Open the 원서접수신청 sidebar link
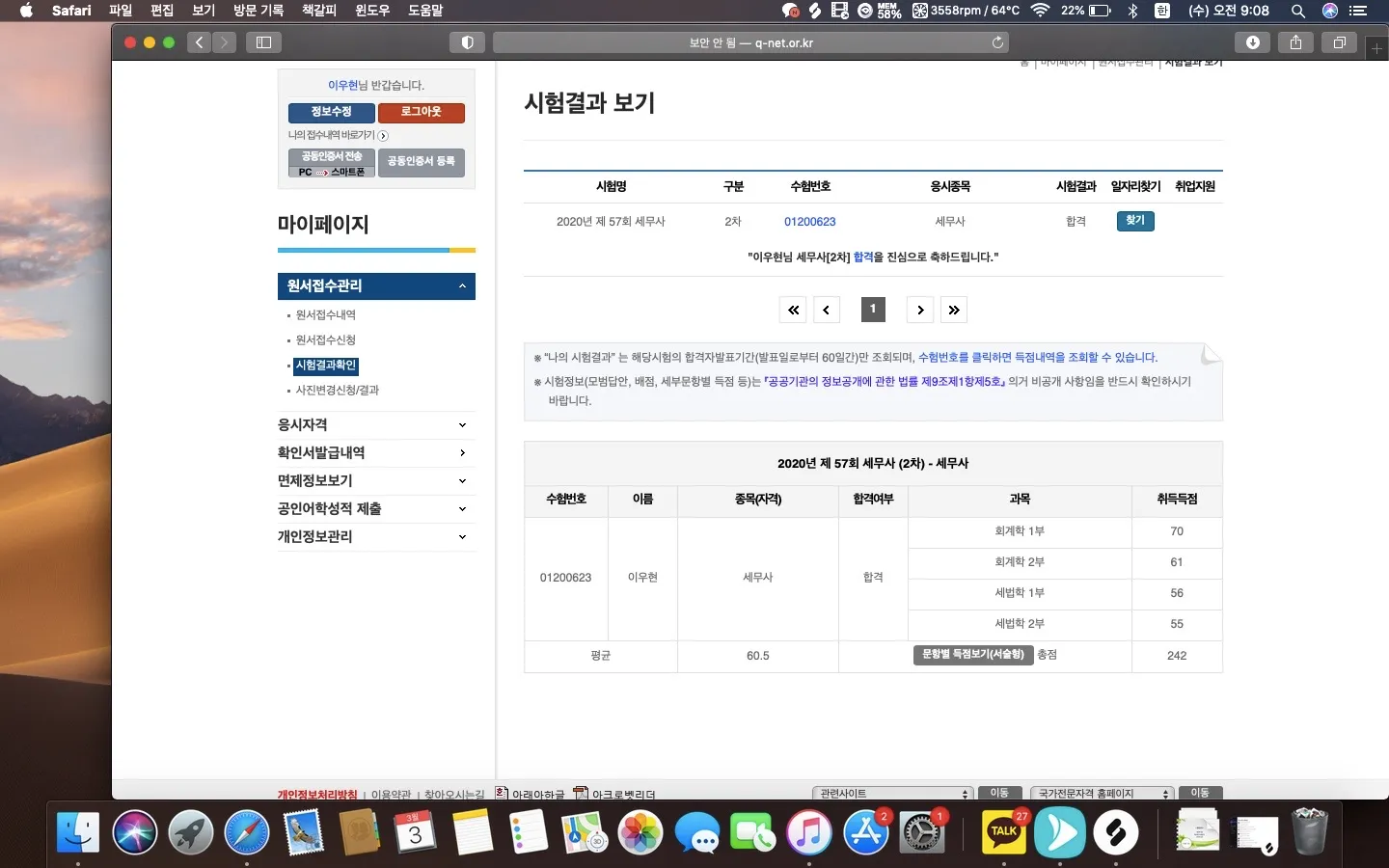Screen dimensions: 1389x868 tap(326, 340)
